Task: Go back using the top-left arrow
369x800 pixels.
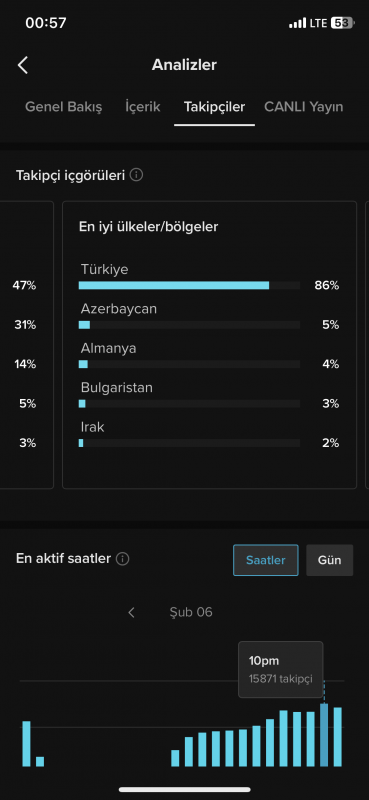Action: 23,65
